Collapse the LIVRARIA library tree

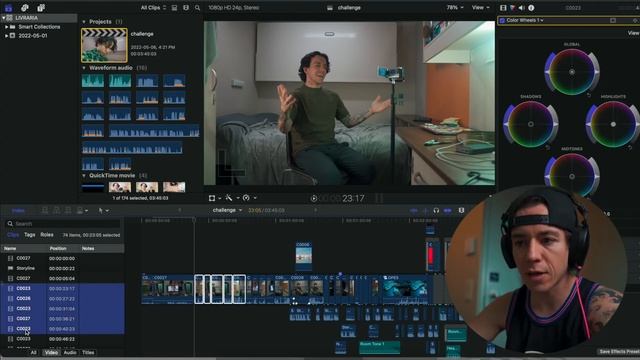(4, 18)
